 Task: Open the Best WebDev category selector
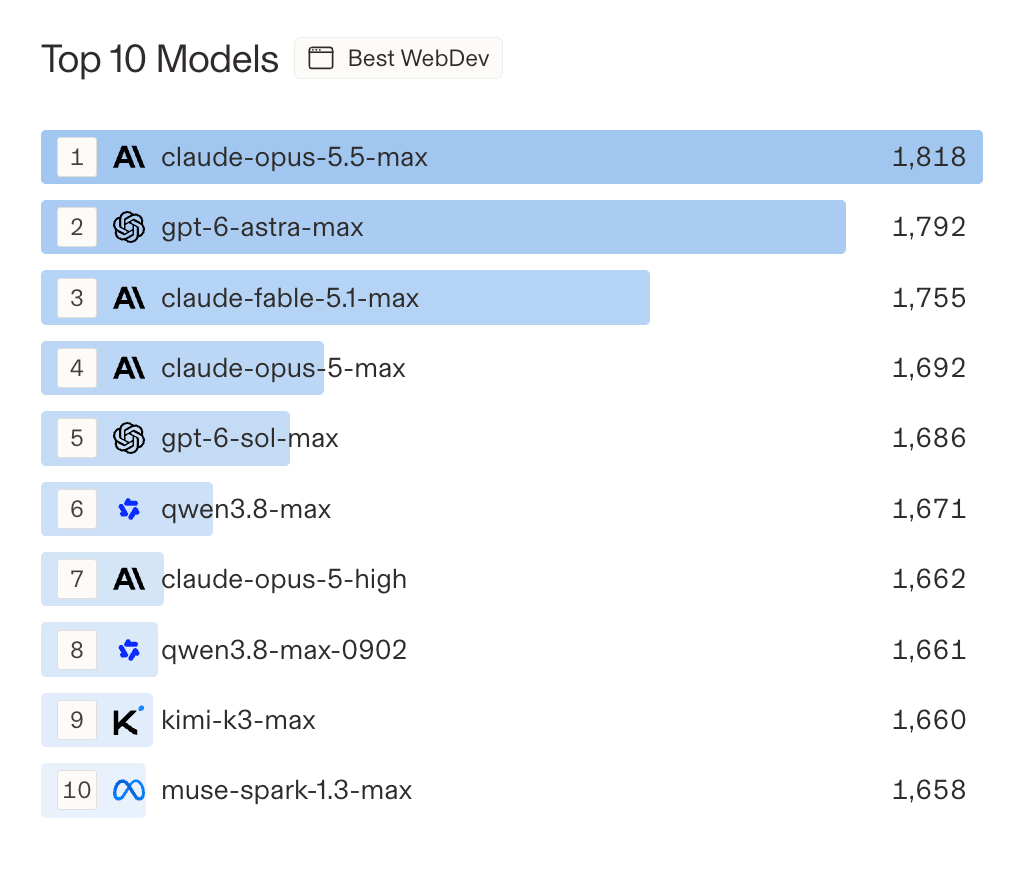click(x=399, y=58)
